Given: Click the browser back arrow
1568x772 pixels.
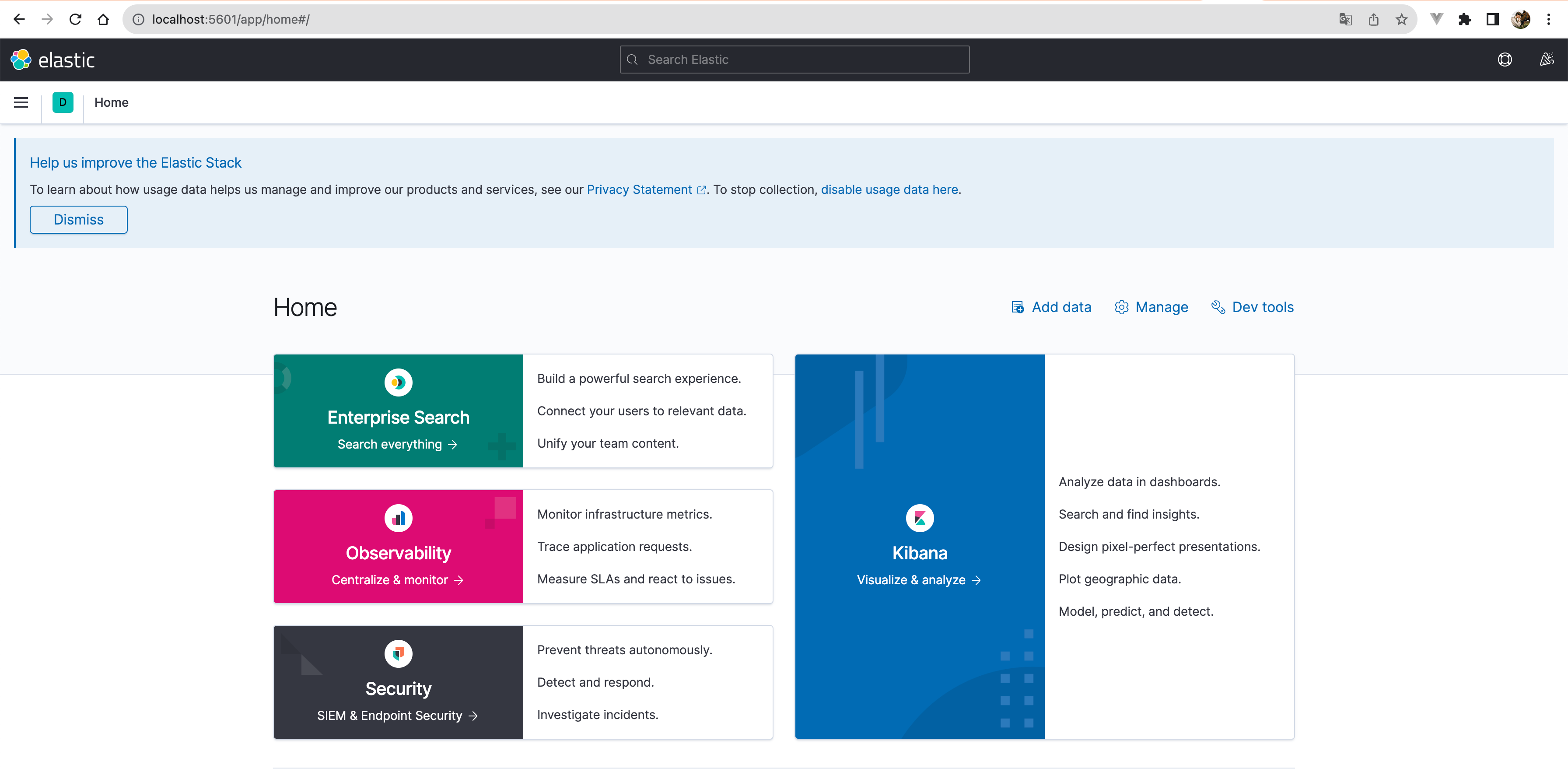Looking at the screenshot, I should (19, 20).
